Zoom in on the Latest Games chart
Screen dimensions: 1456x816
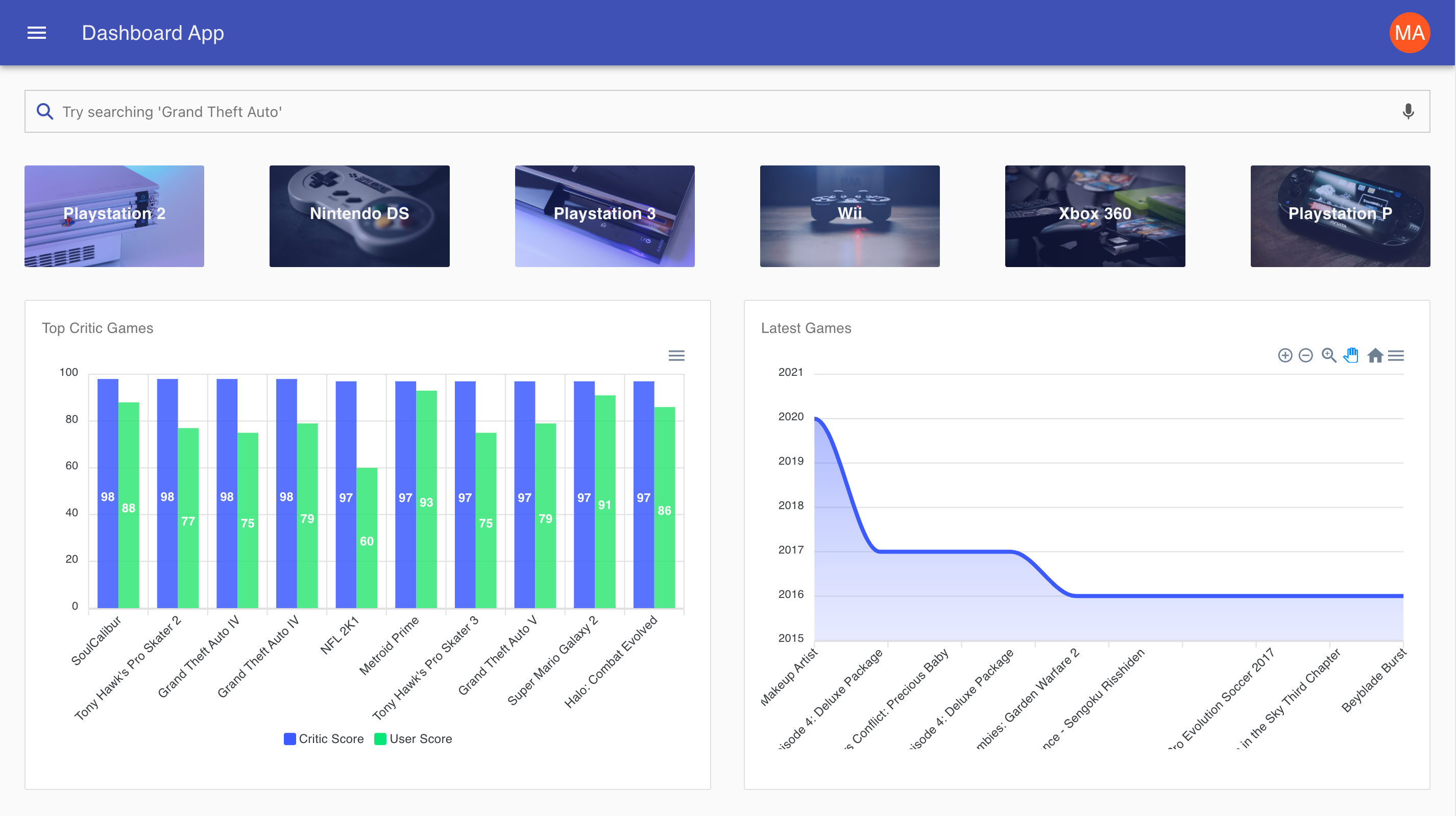[1285, 355]
